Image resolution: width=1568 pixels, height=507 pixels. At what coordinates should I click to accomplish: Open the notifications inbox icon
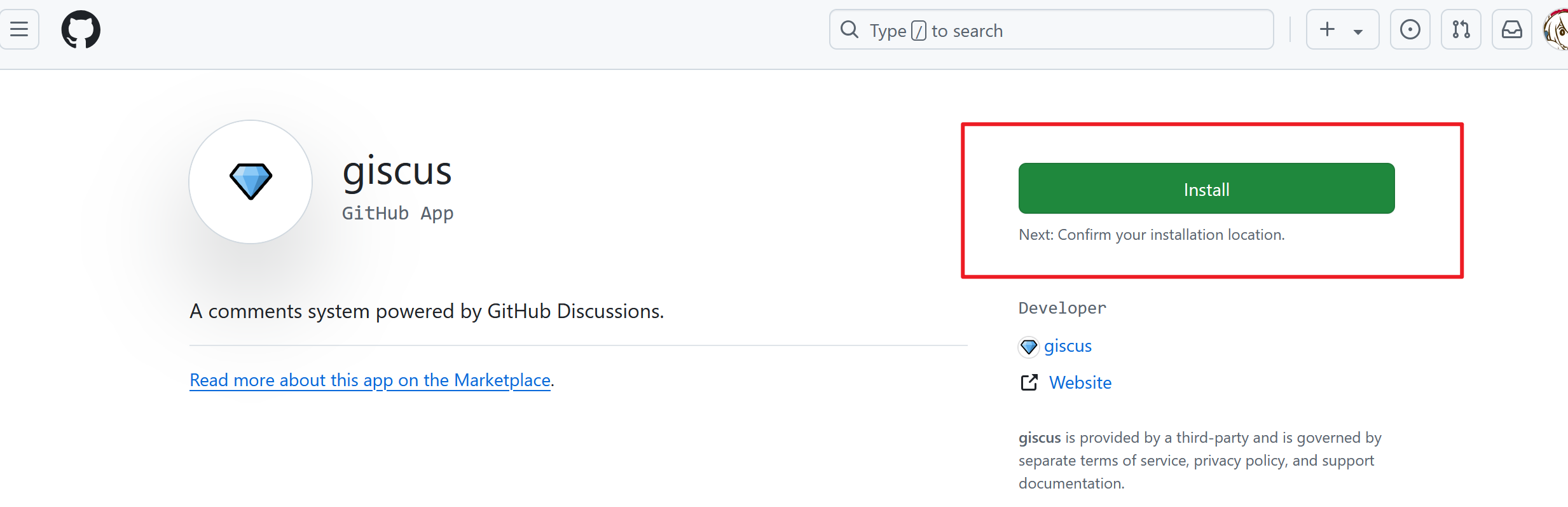pos(1512,29)
